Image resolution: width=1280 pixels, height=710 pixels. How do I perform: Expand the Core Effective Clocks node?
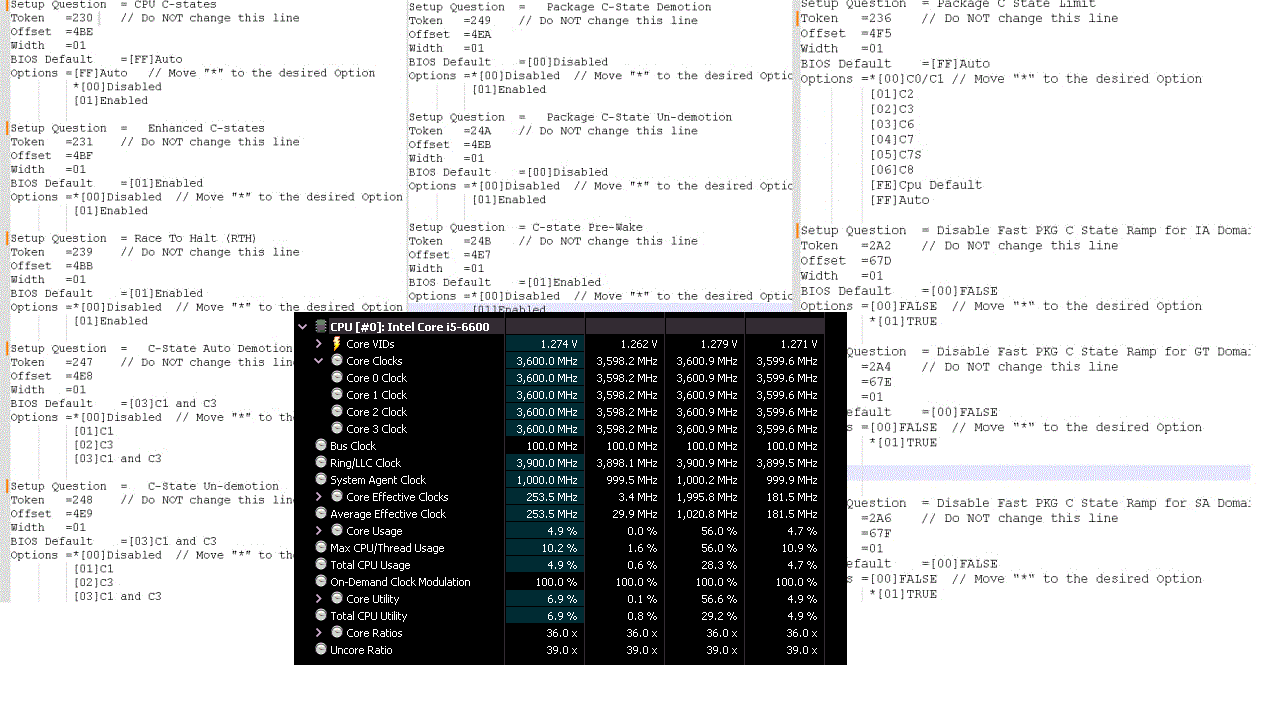click(319, 497)
